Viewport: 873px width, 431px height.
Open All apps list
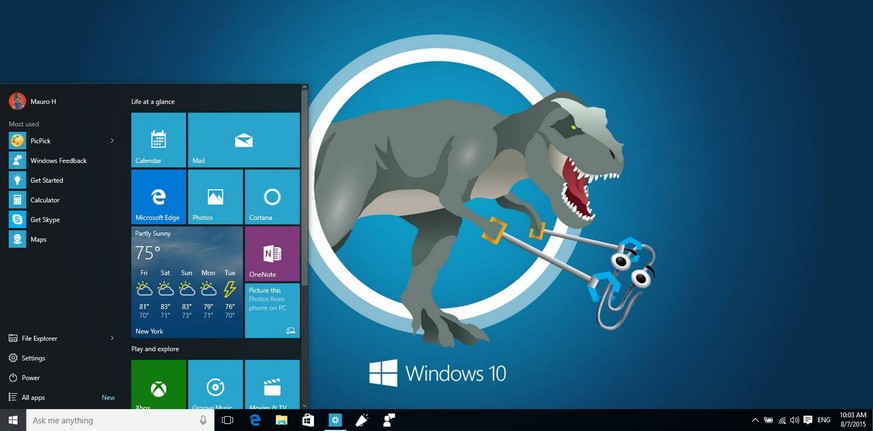[61, 398]
